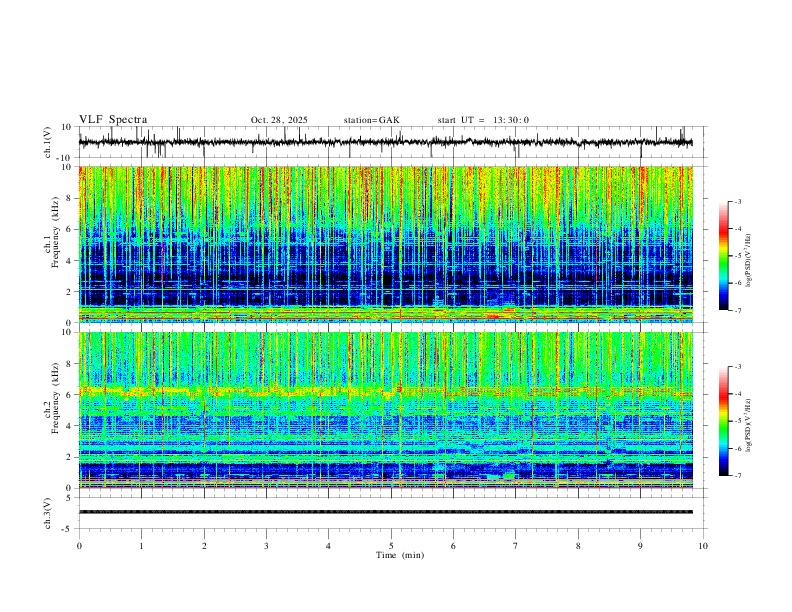The height and width of the screenshot is (612, 792).
Task: Click the "VLF Spectra" plot title
Action: 113,120
